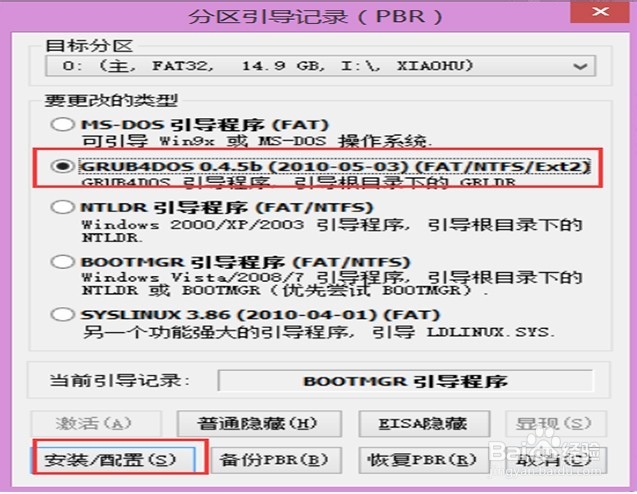Click the 普通隐藏(H) button
Screen dimensions: 637x494
pyautogui.click(x=259, y=423)
